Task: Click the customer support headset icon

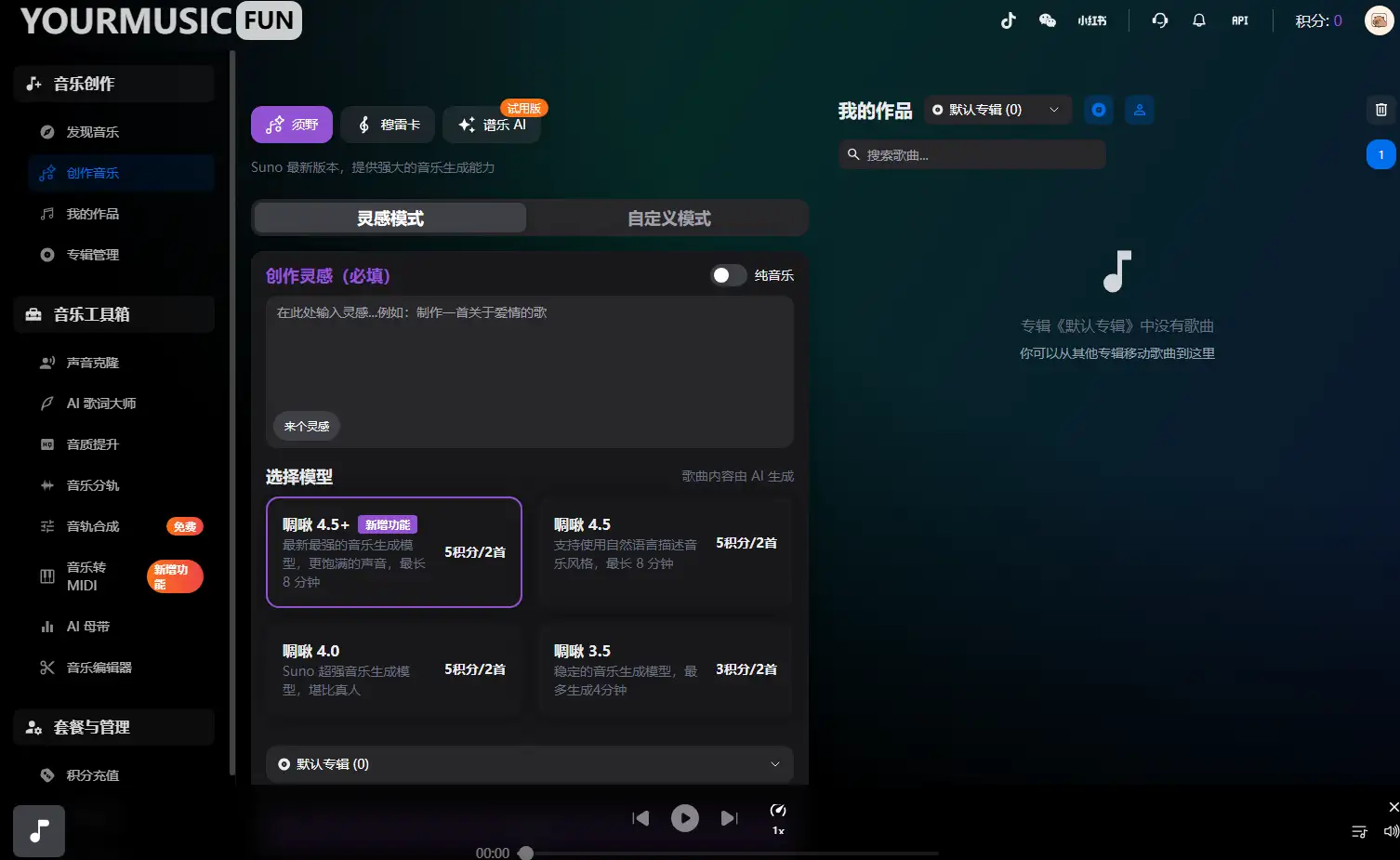Action: 1160,20
